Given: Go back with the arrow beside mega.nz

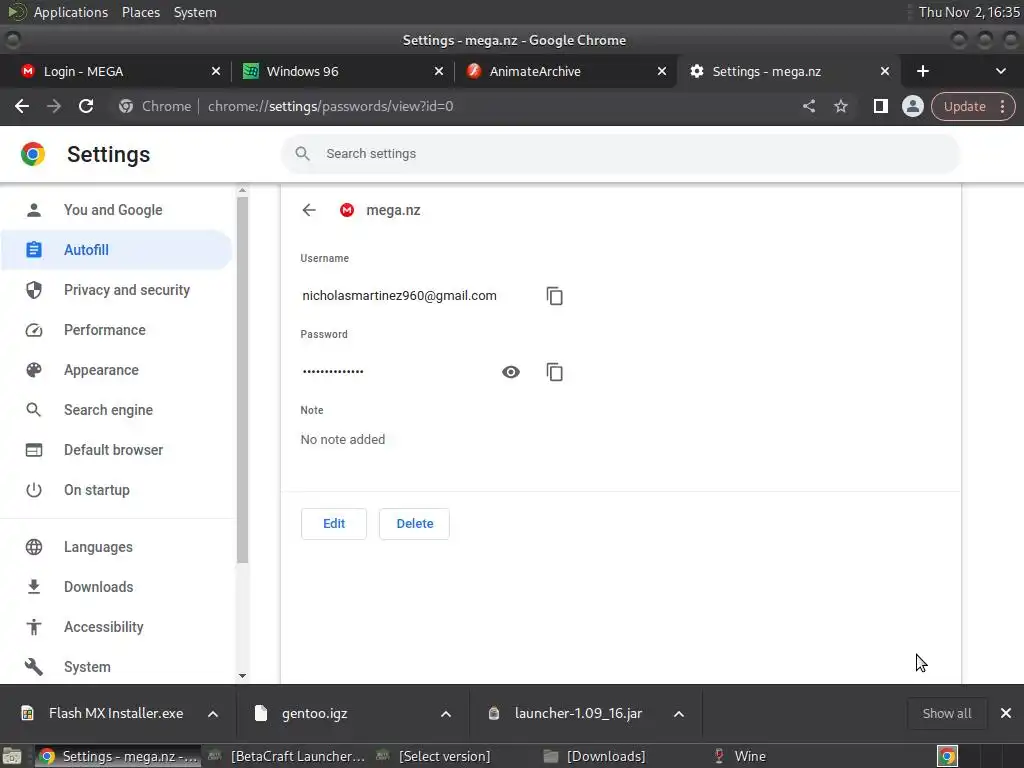Looking at the screenshot, I should (309, 210).
